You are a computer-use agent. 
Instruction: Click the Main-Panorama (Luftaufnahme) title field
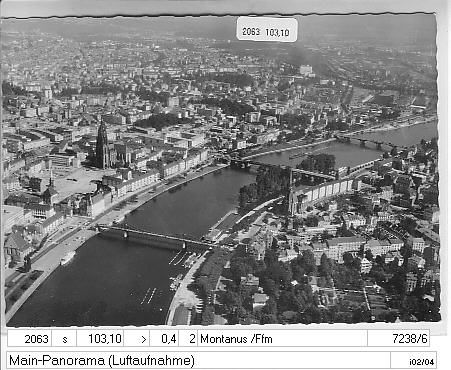[x=198, y=361]
